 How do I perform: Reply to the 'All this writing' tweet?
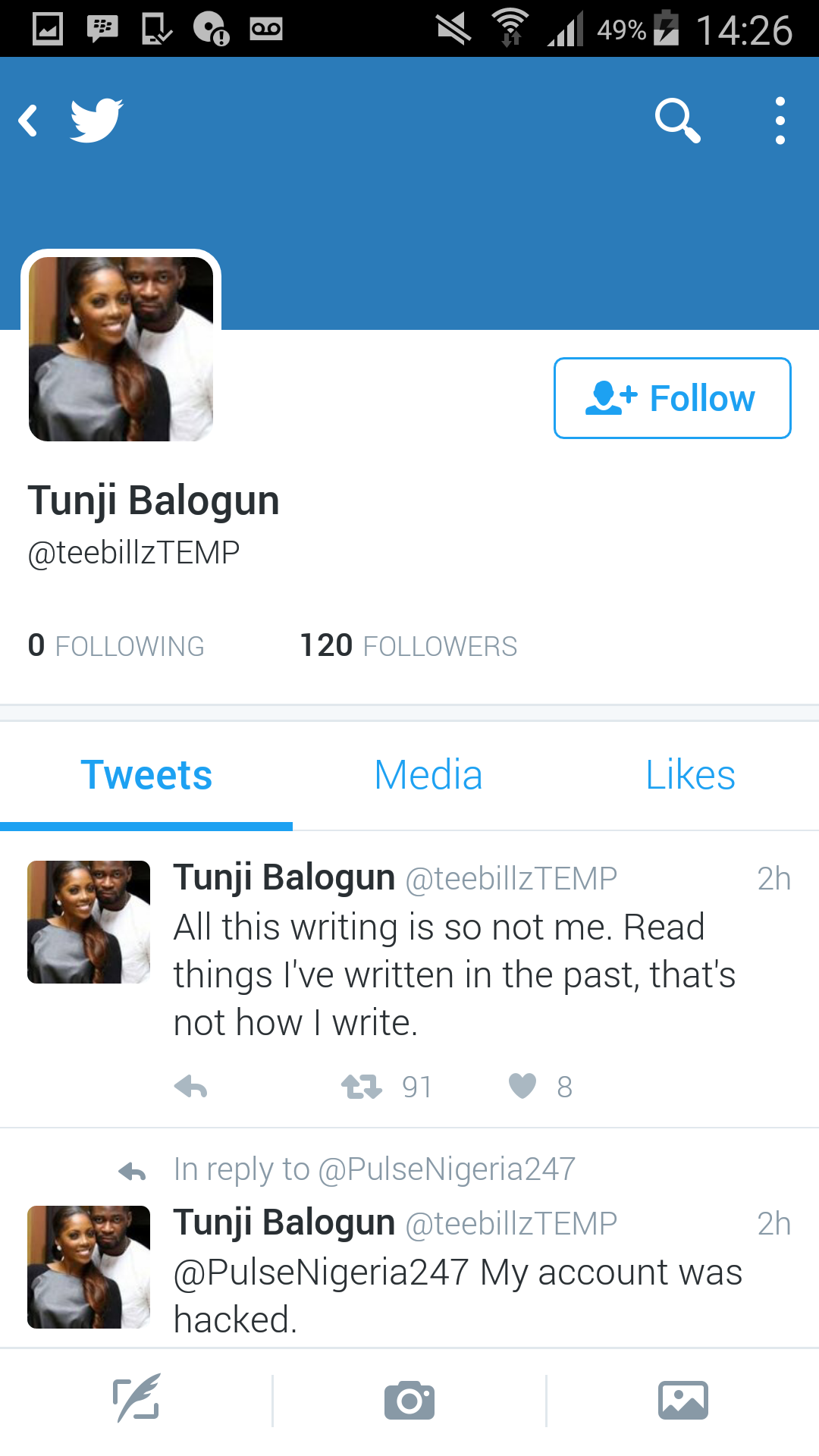190,1087
